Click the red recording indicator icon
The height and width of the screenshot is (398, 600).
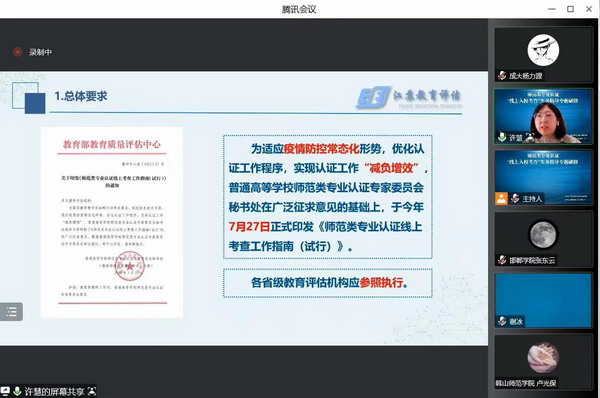tap(18, 52)
